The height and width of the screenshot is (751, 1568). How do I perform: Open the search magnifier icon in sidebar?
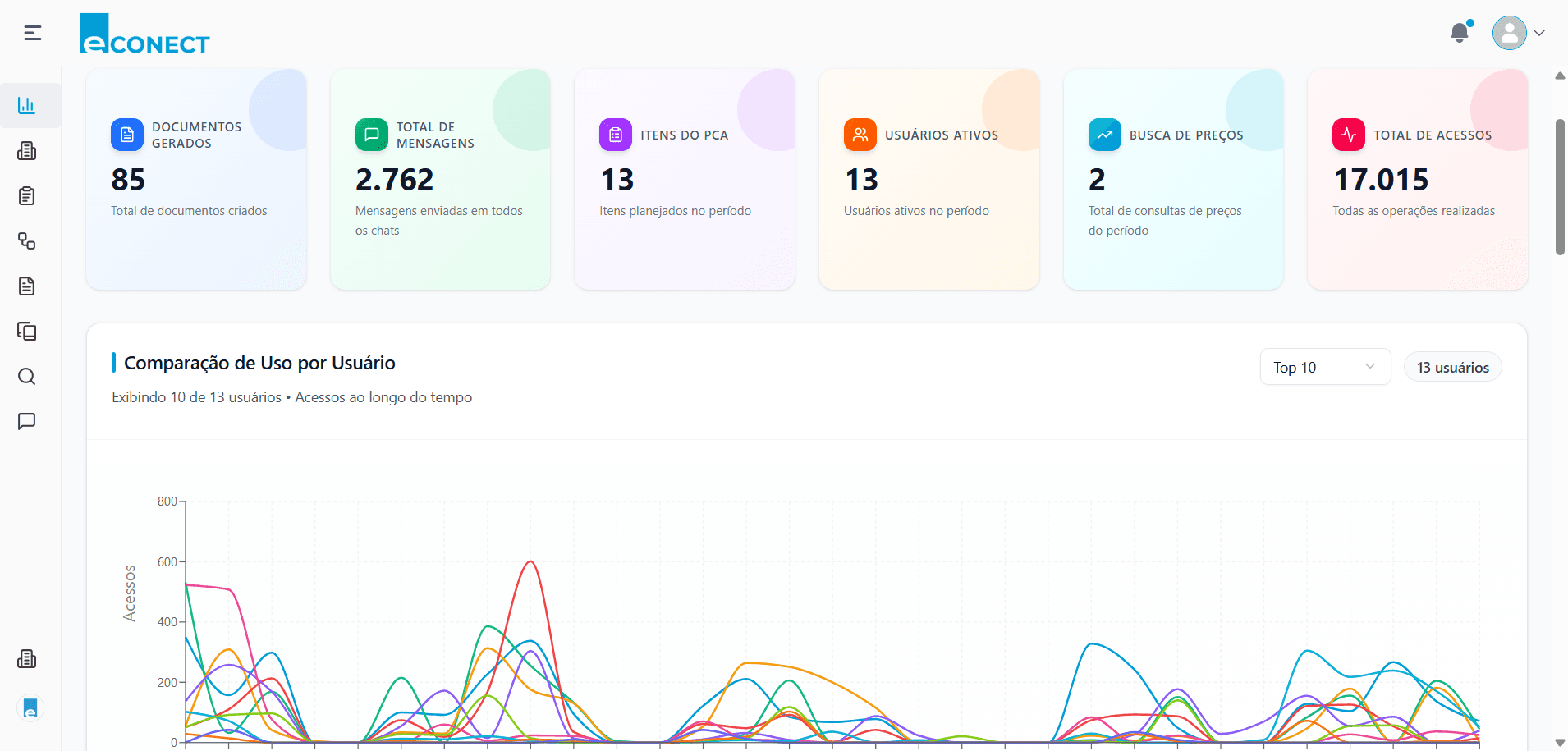[27, 377]
